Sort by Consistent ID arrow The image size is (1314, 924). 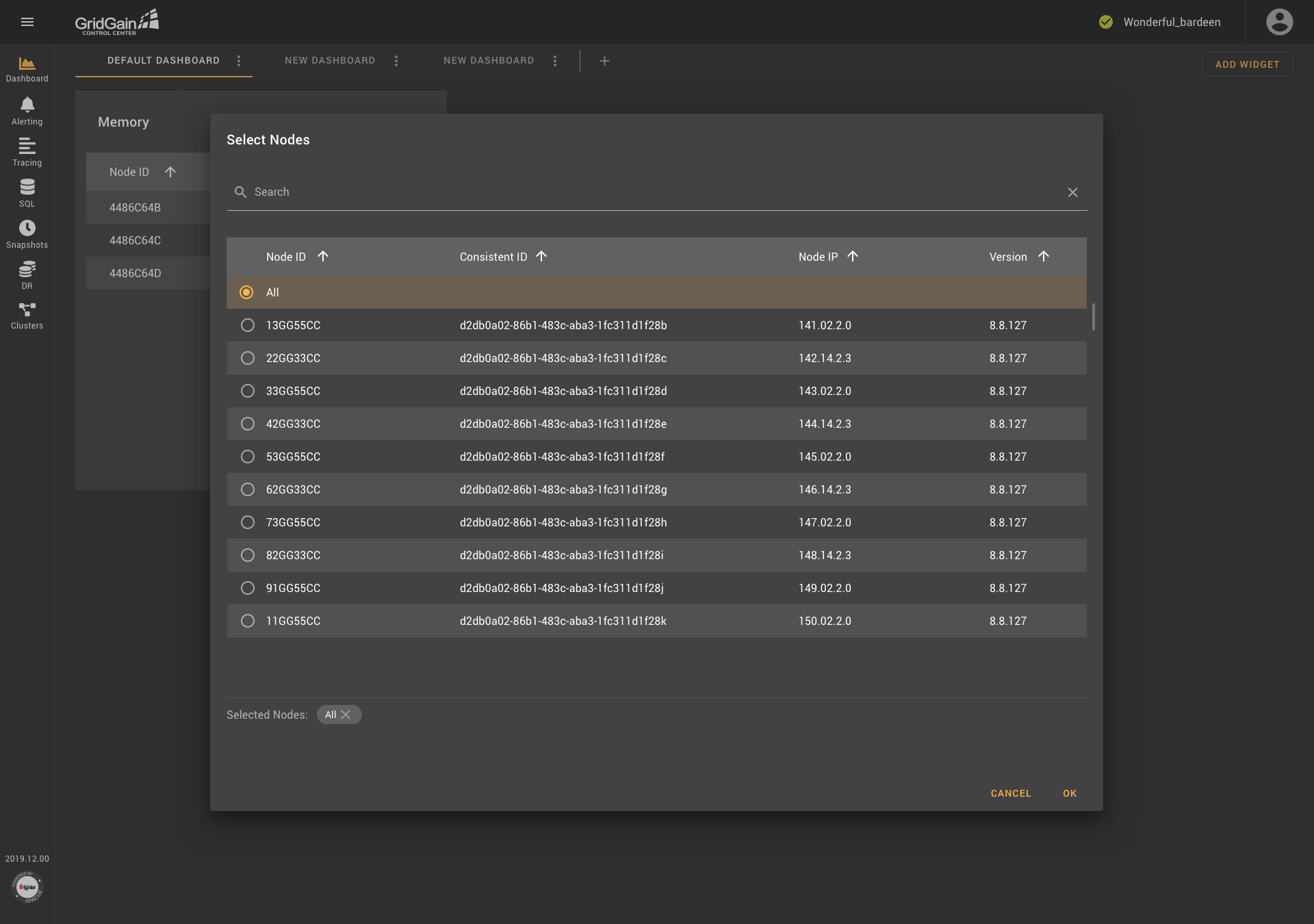541,257
